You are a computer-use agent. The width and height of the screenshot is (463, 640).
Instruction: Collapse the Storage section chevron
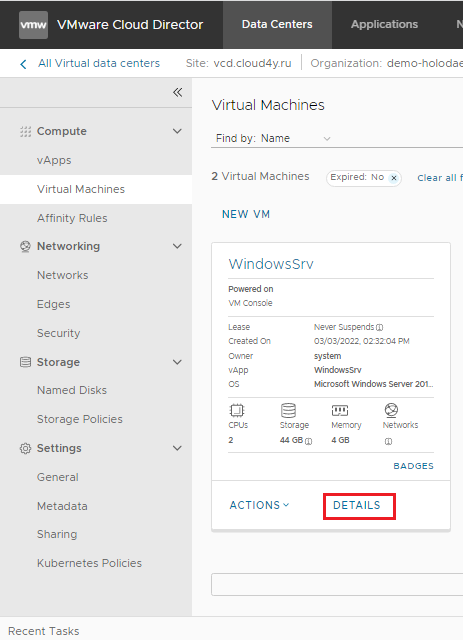pos(177,362)
